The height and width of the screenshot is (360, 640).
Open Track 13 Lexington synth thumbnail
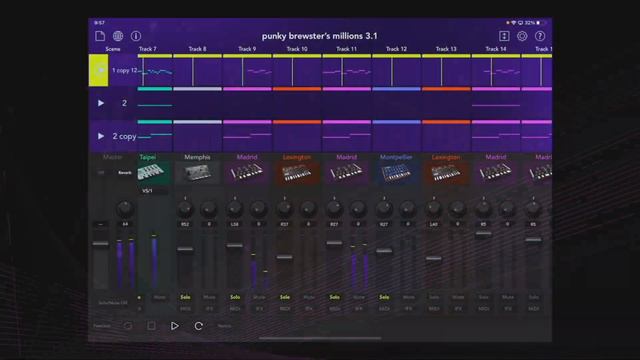(x=446, y=173)
